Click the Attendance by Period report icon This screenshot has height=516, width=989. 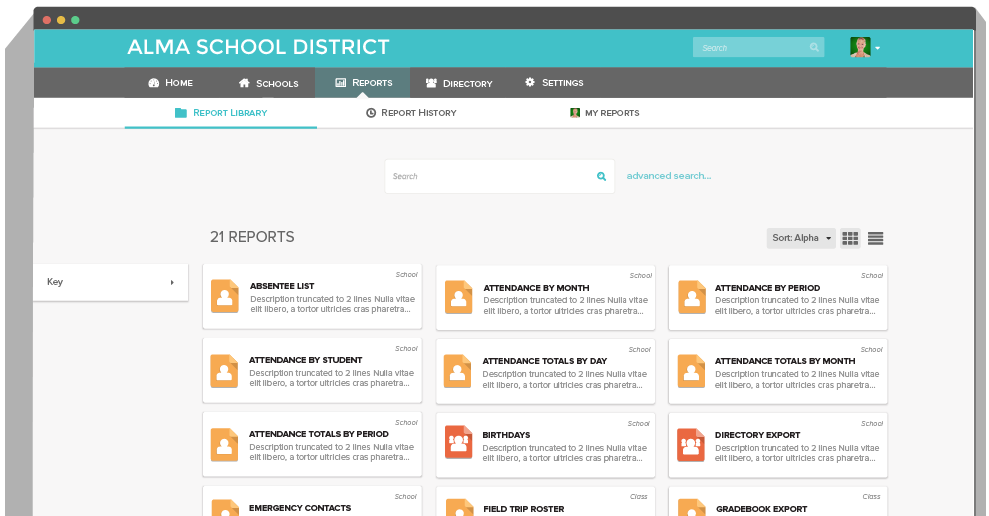[x=692, y=297]
